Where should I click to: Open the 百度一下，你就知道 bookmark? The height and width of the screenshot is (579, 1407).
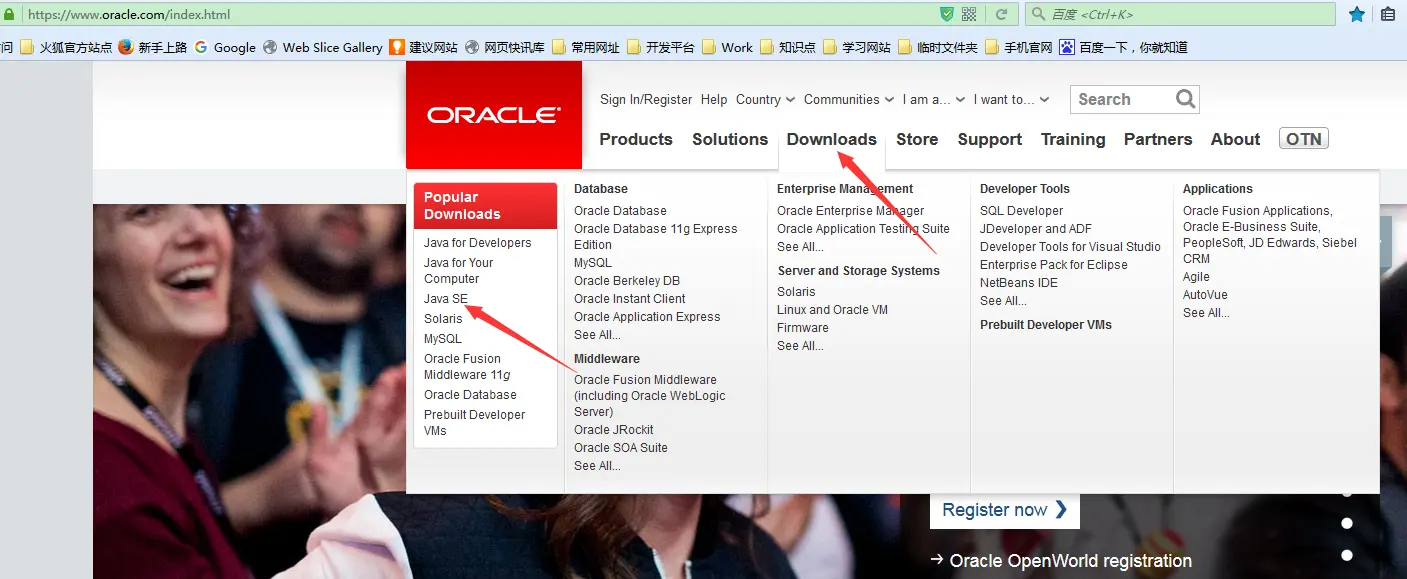tap(1123, 47)
